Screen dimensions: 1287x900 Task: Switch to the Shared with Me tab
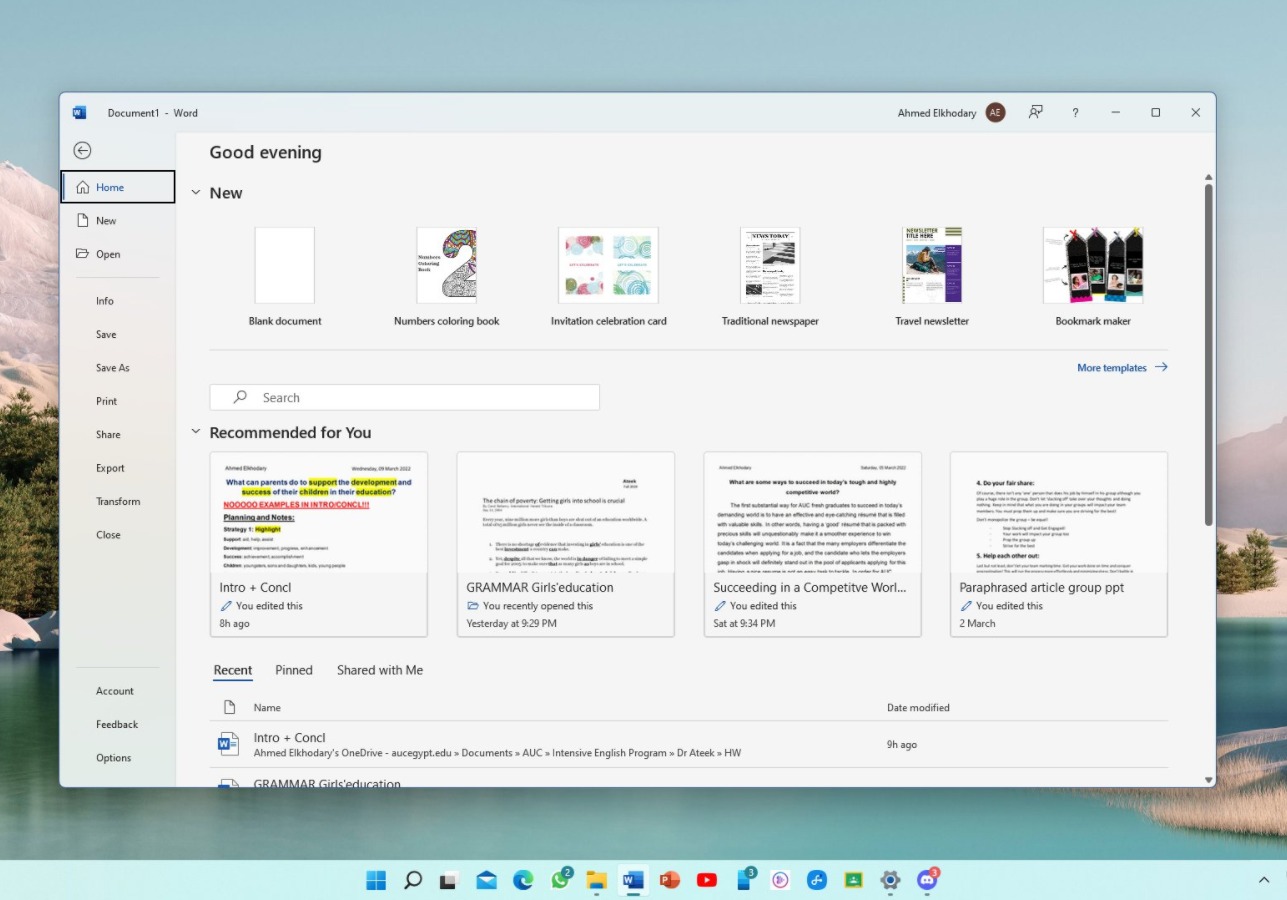pos(380,670)
